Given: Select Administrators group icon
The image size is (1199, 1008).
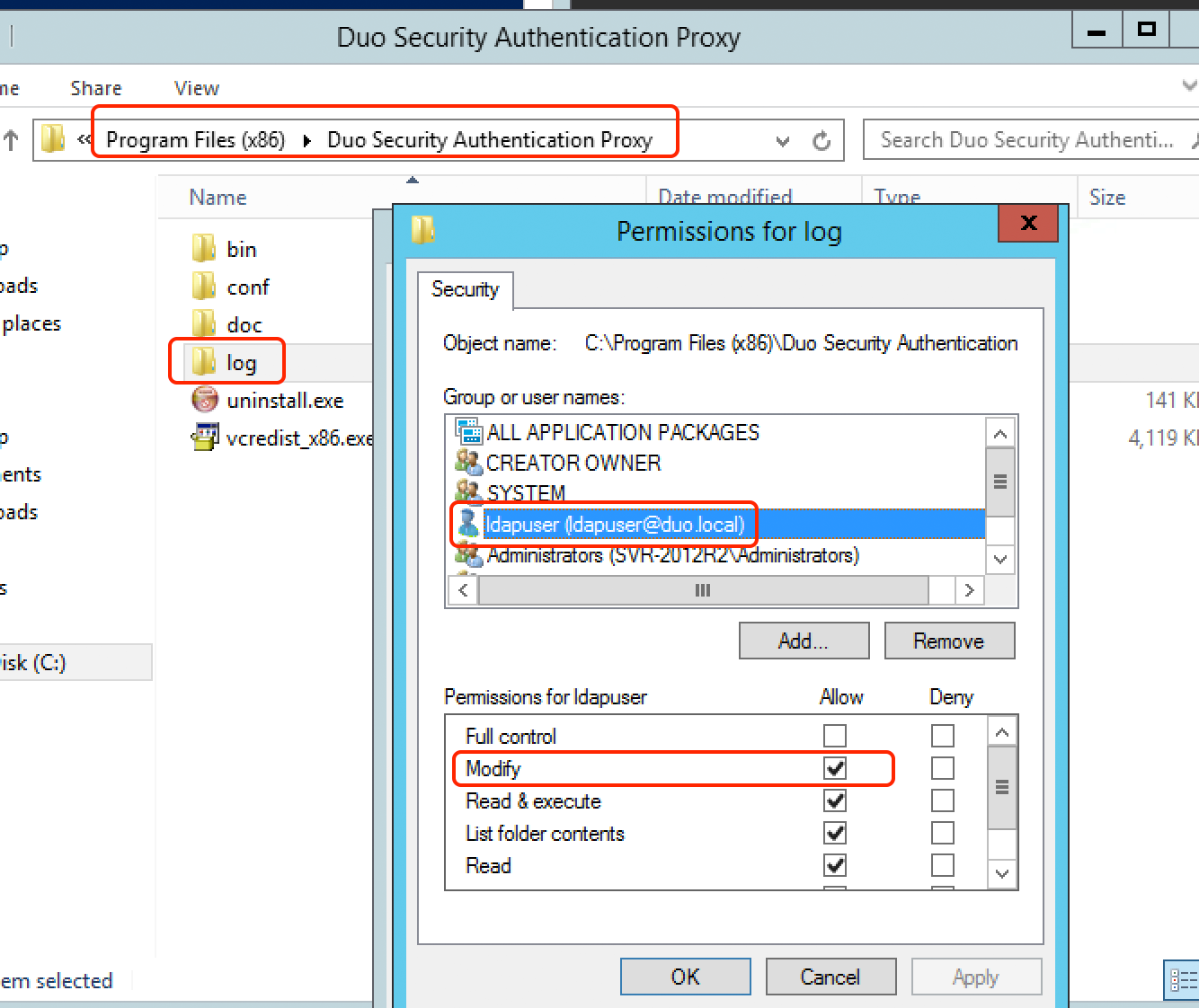Looking at the screenshot, I should point(469,555).
